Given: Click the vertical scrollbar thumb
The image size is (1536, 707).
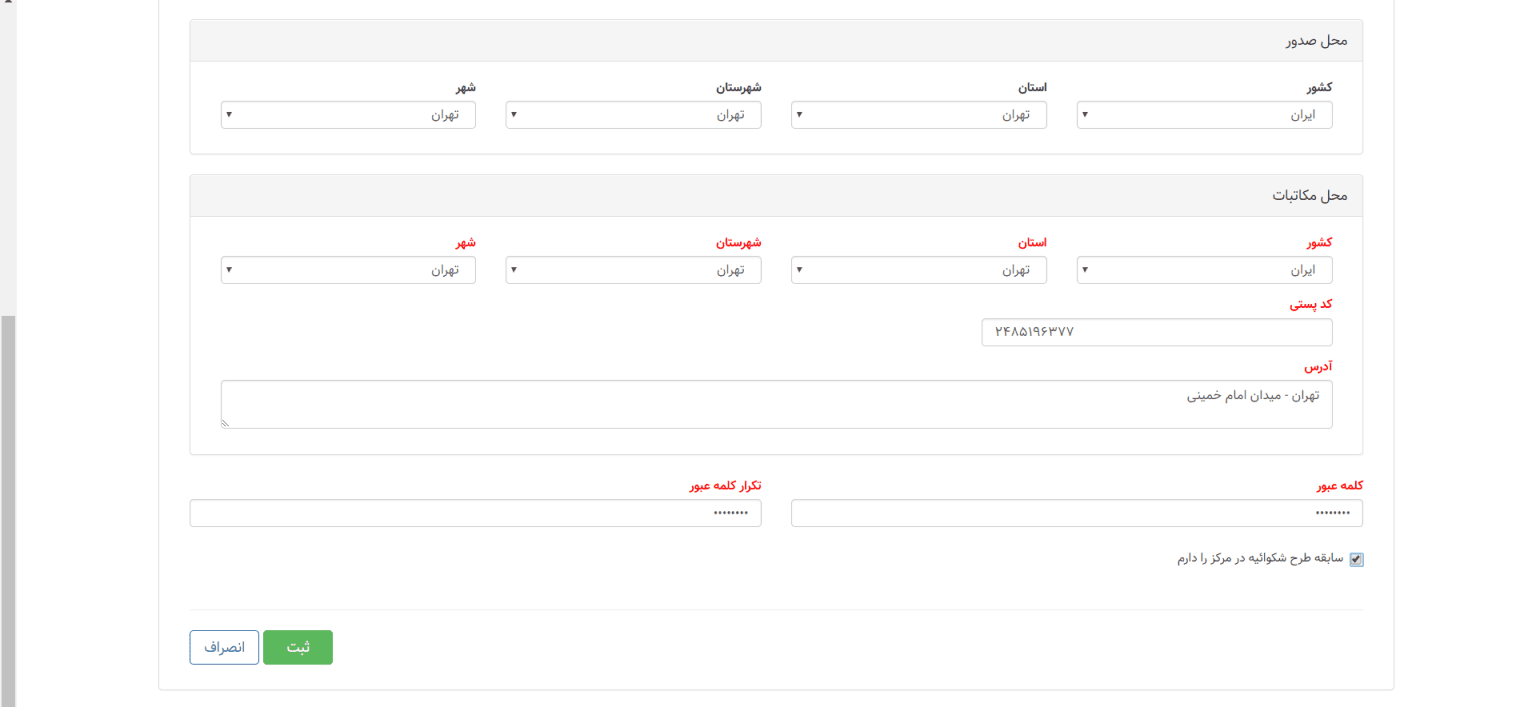Looking at the screenshot, I should (8, 510).
